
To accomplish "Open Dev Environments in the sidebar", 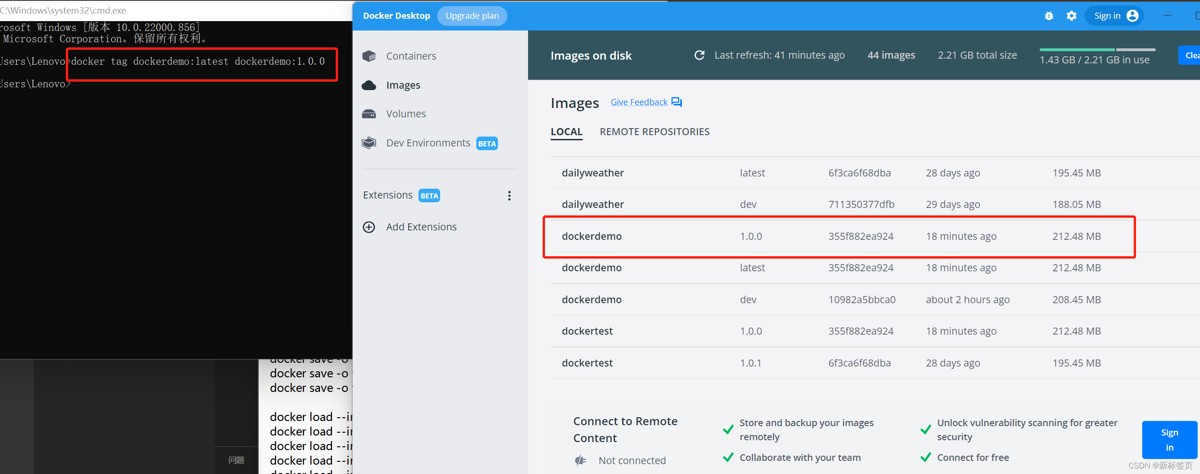I will pos(427,143).
